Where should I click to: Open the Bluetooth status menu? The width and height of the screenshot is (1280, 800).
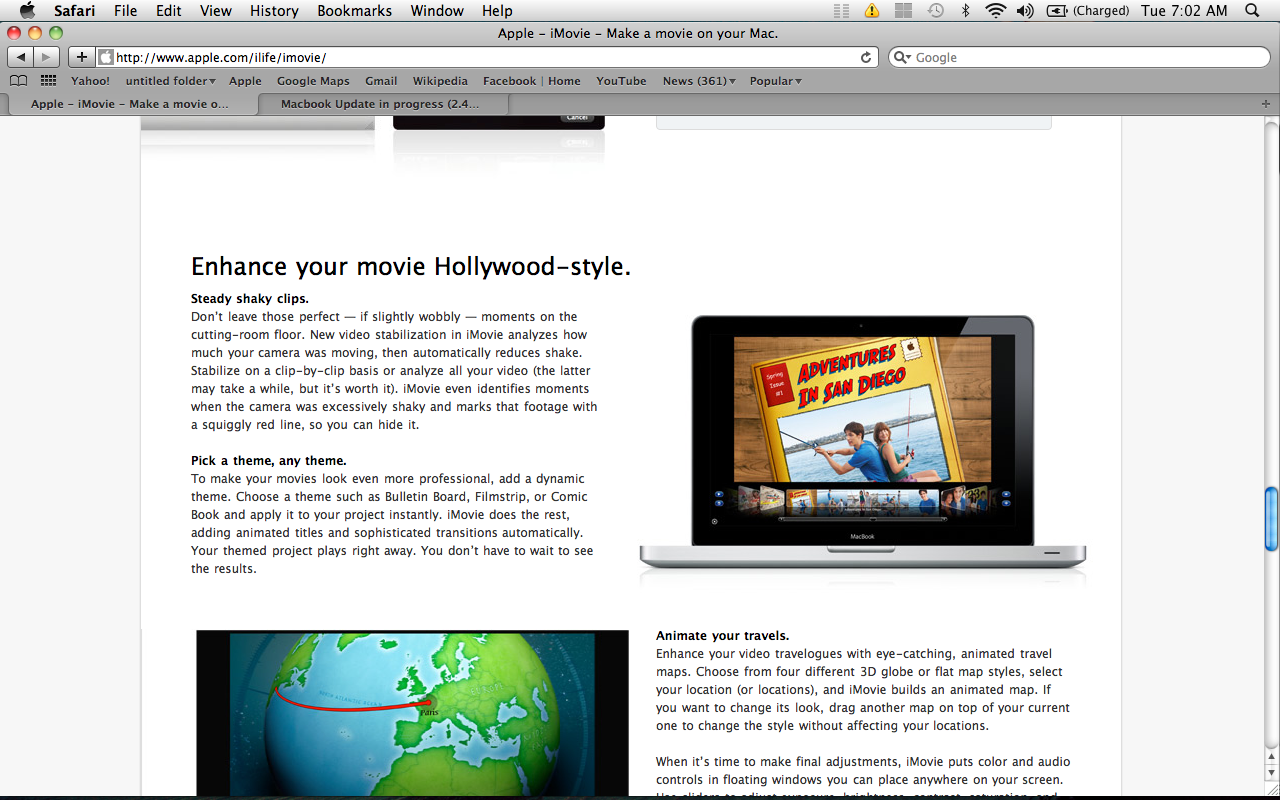(965, 11)
